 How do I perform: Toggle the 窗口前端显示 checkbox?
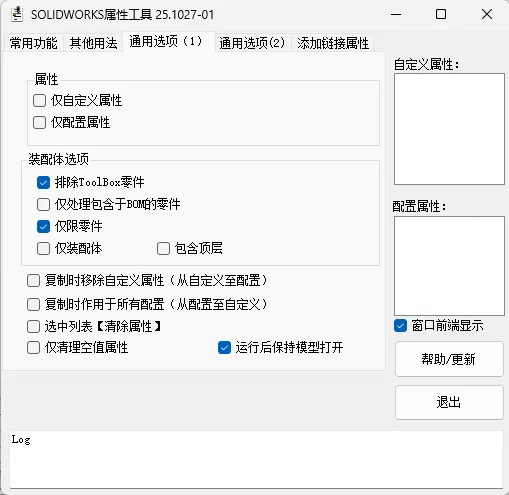(400, 326)
